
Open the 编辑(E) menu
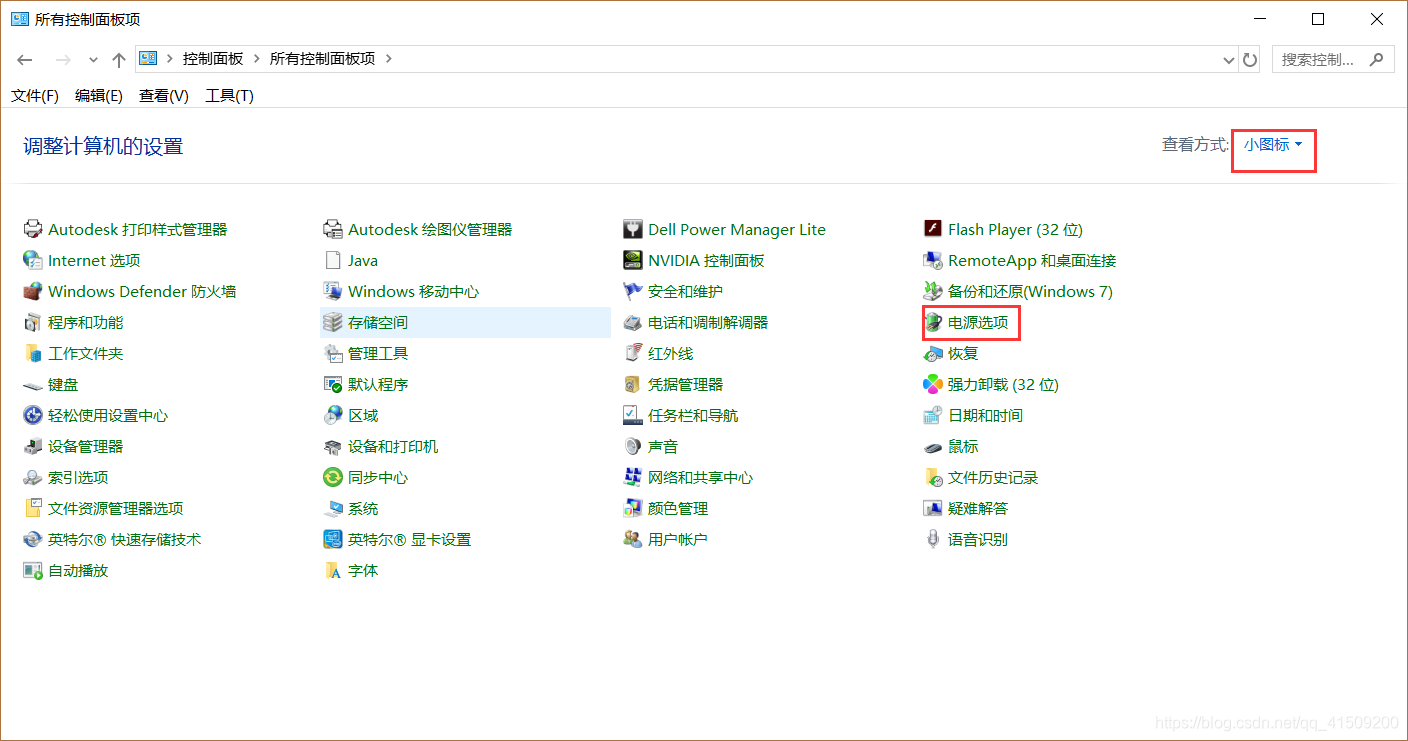coord(99,96)
